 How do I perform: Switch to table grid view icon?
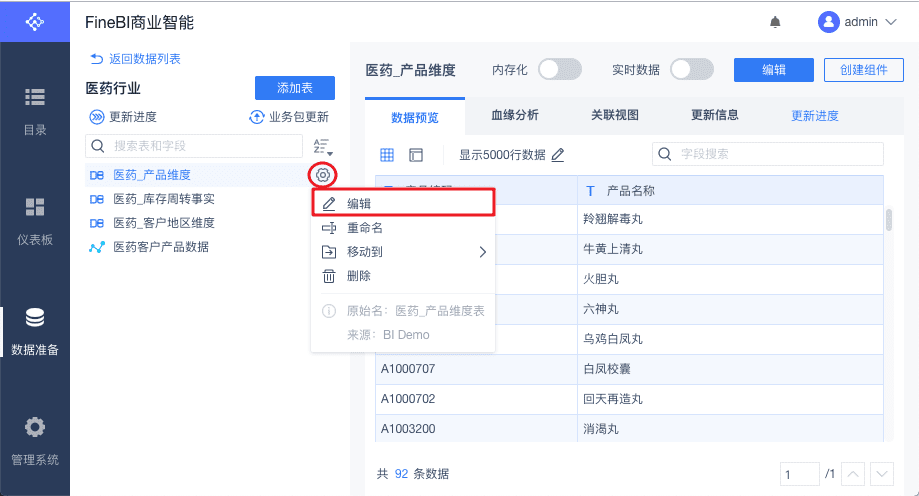click(x=387, y=155)
